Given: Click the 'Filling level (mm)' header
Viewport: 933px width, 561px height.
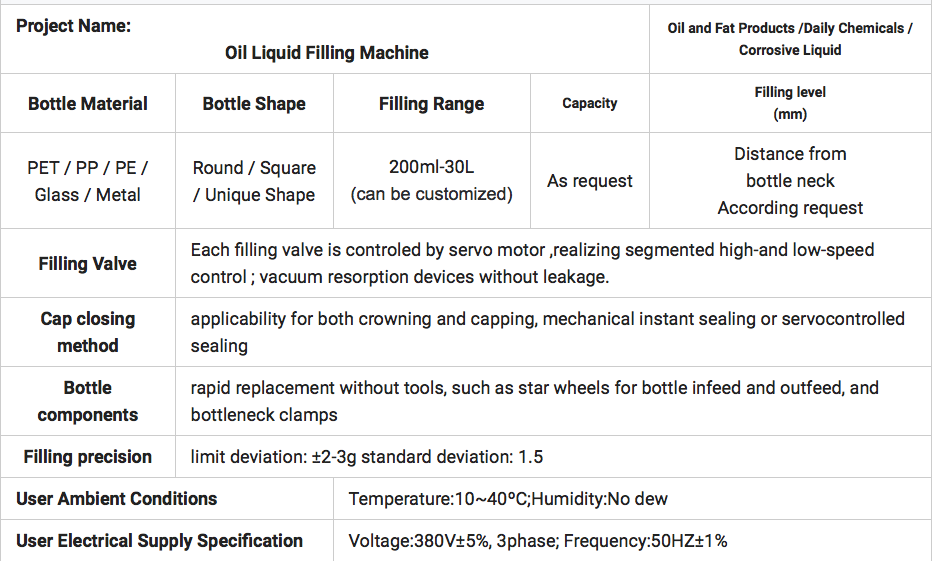Looking at the screenshot, I should [x=789, y=103].
